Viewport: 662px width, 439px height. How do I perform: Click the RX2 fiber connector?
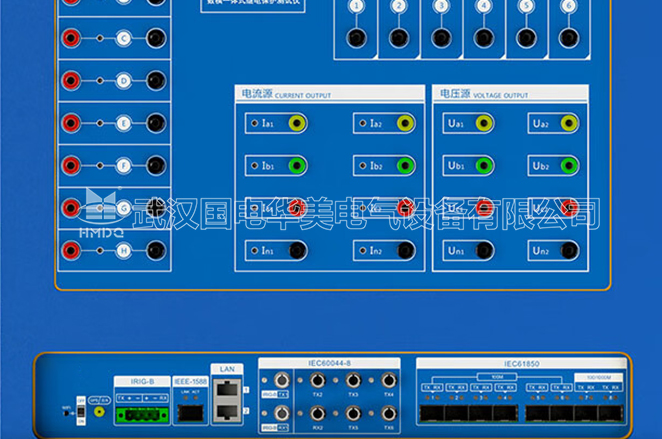pos(317,413)
